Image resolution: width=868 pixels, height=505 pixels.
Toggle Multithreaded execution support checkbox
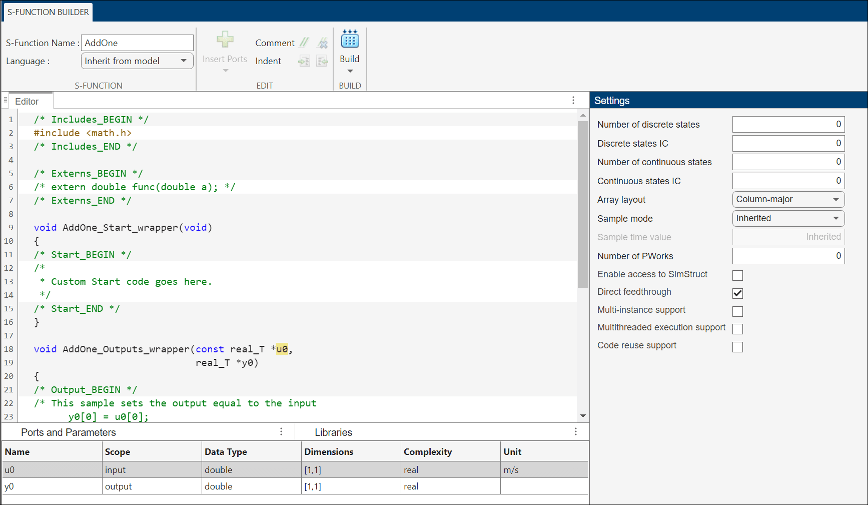pos(737,329)
